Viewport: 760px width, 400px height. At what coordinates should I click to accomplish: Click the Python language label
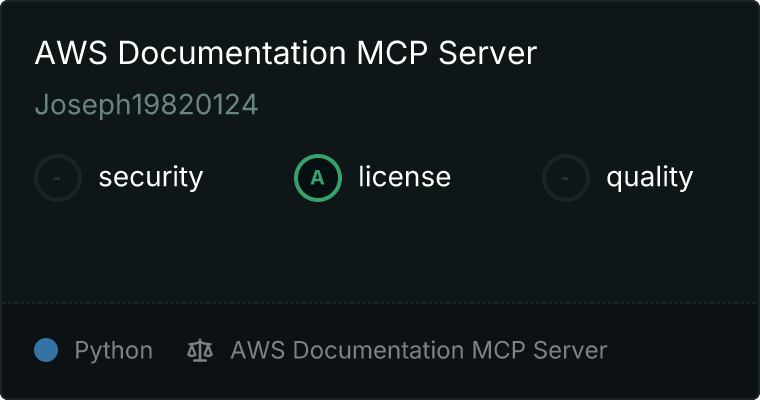tap(113, 350)
